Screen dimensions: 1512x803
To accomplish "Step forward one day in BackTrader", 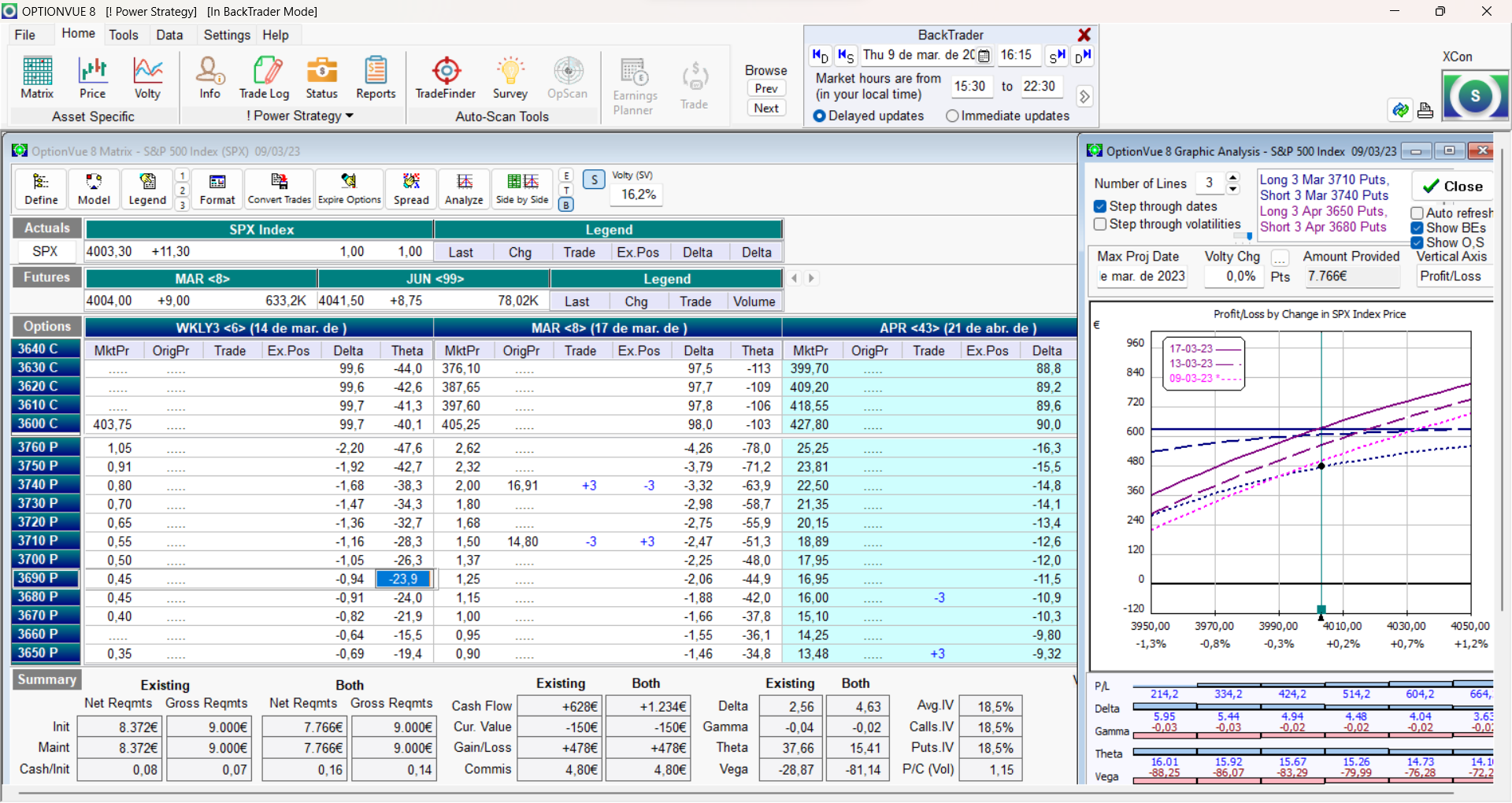I will coord(1083,56).
